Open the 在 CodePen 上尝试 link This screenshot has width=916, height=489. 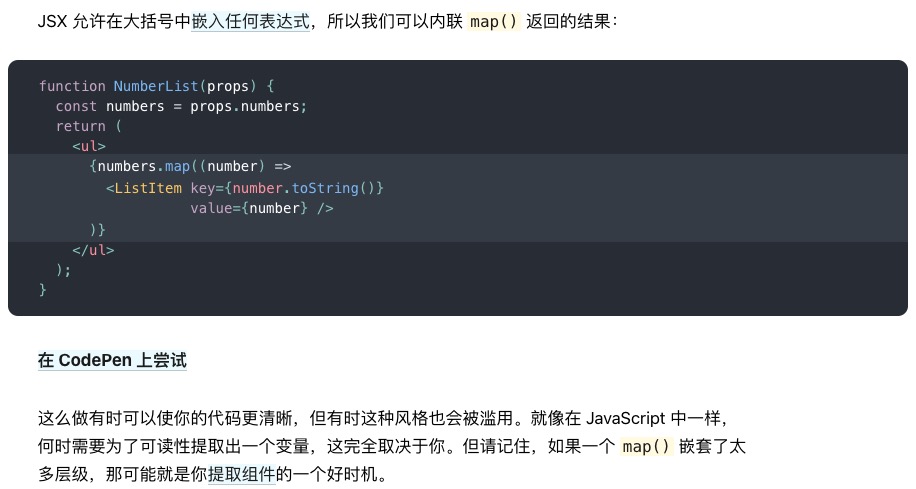(x=112, y=360)
